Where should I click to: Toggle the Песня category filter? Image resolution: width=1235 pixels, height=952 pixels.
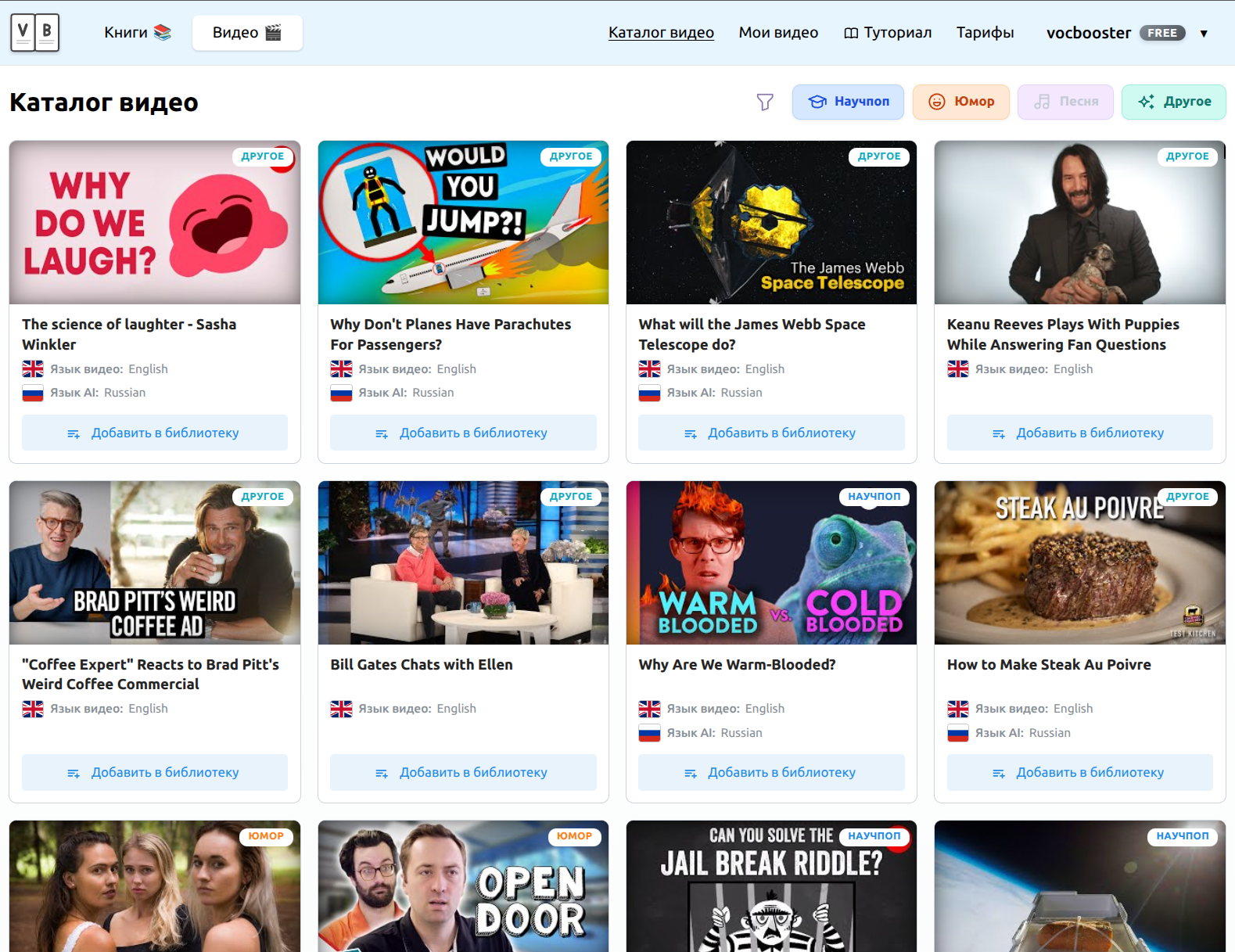coord(1065,102)
